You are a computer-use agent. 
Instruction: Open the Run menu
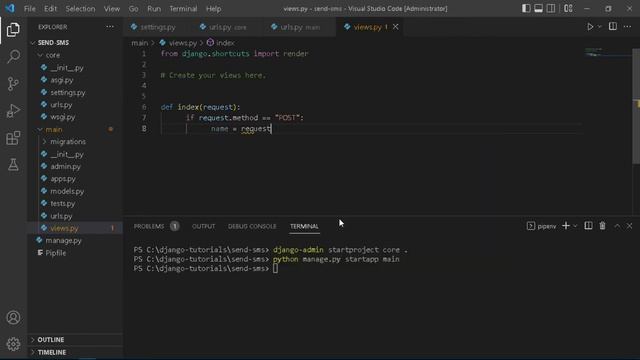(x=154, y=9)
